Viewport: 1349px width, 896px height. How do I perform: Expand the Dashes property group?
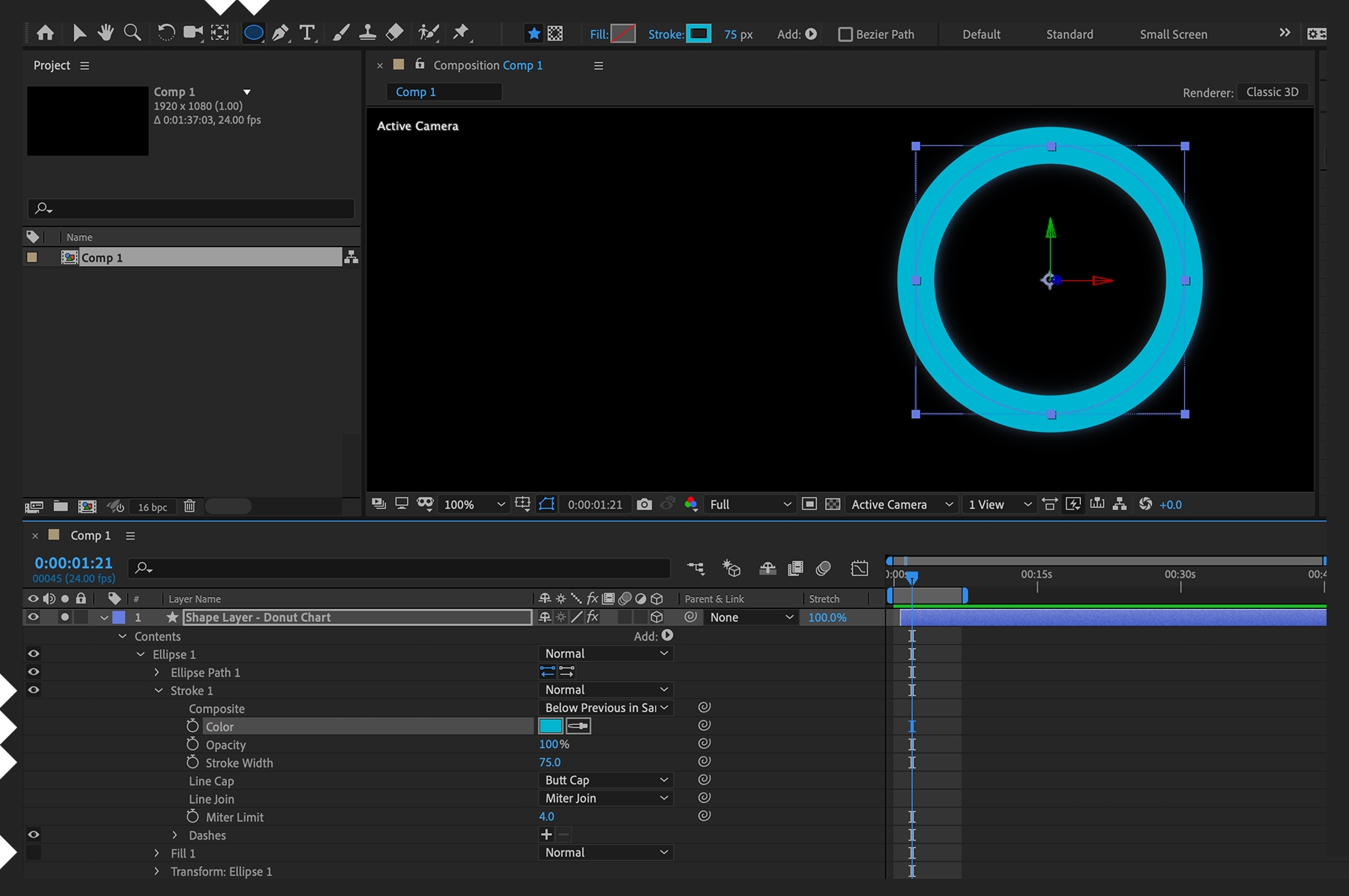[x=175, y=835]
